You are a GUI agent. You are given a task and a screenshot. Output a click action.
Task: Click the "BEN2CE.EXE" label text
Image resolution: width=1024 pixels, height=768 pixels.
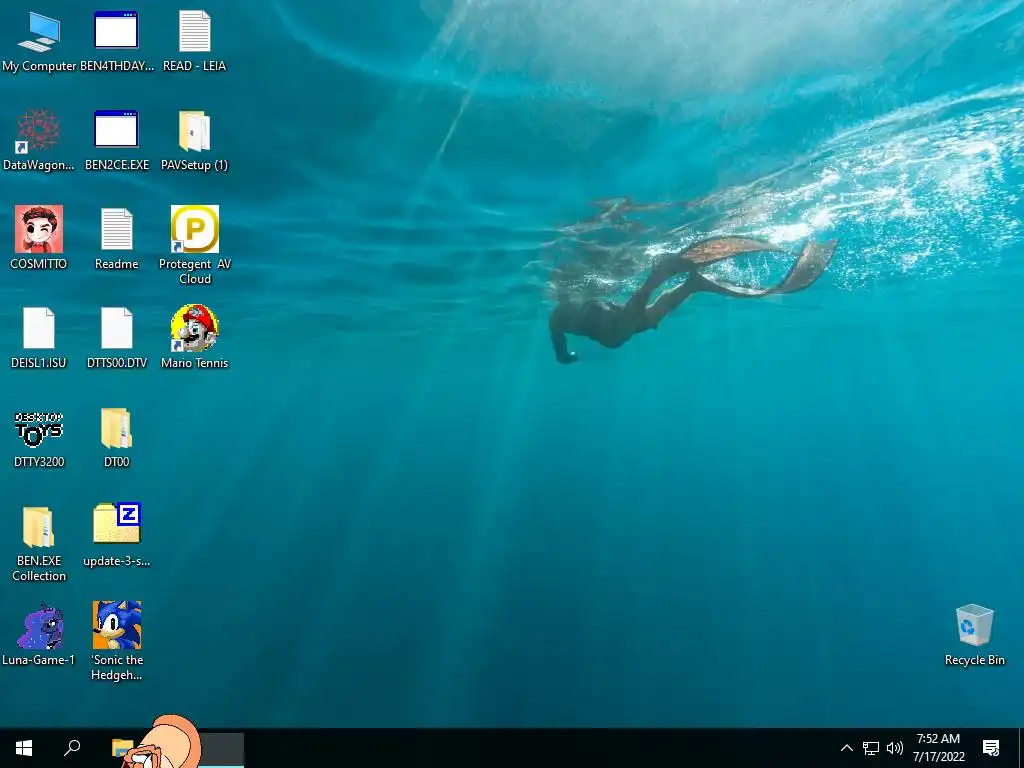pyautogui.click(x=117, y=165)
